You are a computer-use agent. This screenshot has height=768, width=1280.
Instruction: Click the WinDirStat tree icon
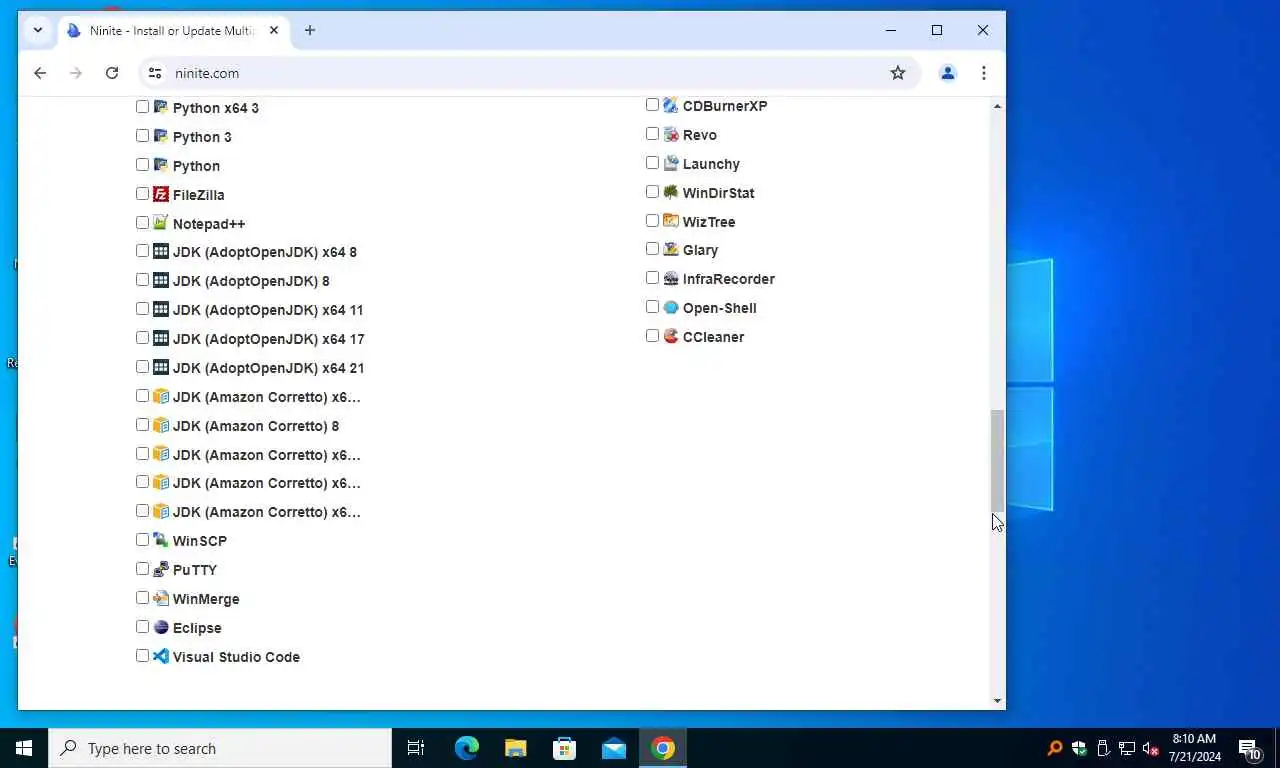pos(670,192)
